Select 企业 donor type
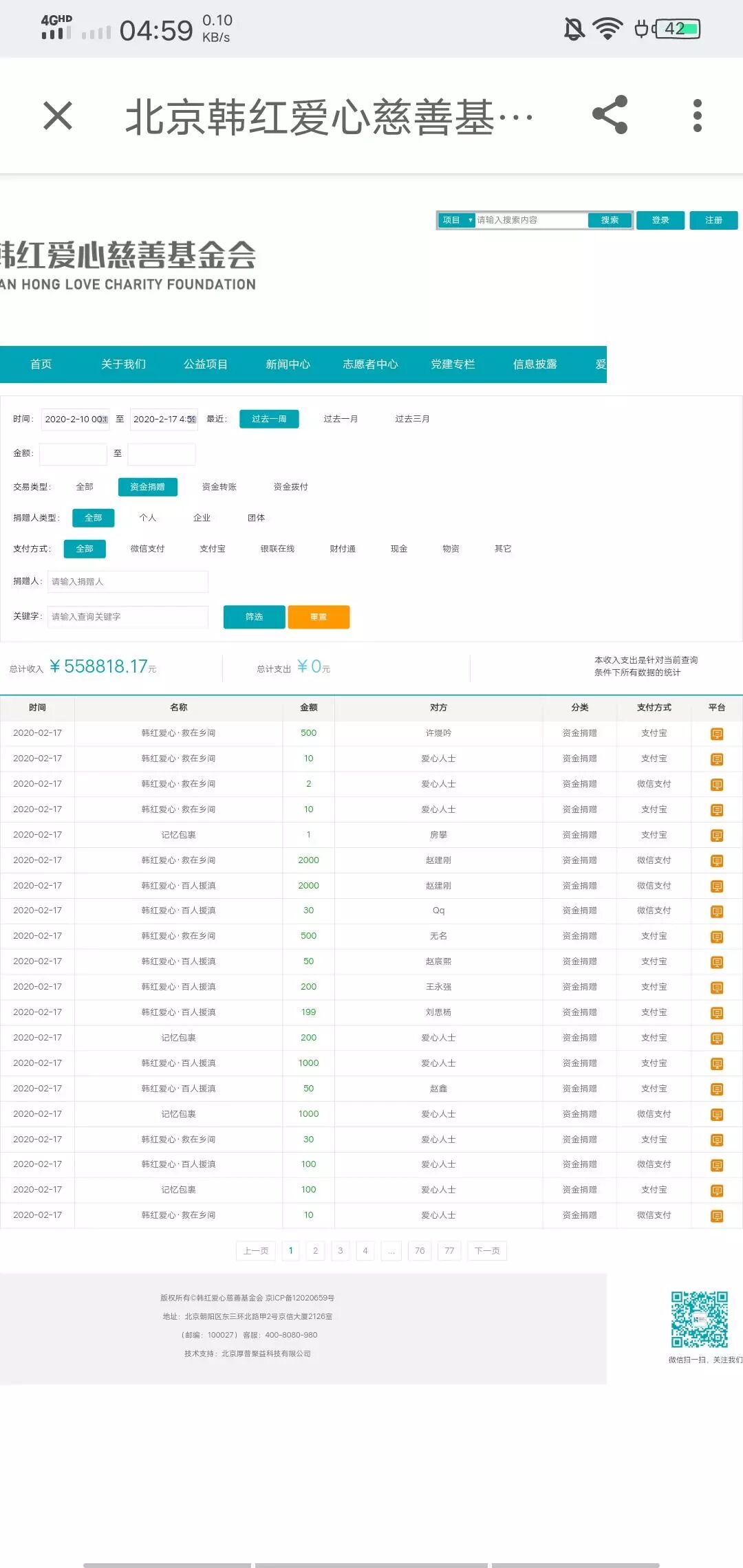This screenshot has width=743, height=1568. click(x=202, y=518)
